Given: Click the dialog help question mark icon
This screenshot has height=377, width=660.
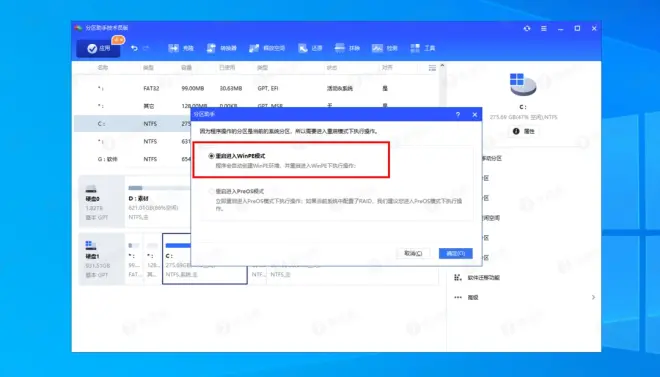Looking at the screenshot, I should coord(458,114).
